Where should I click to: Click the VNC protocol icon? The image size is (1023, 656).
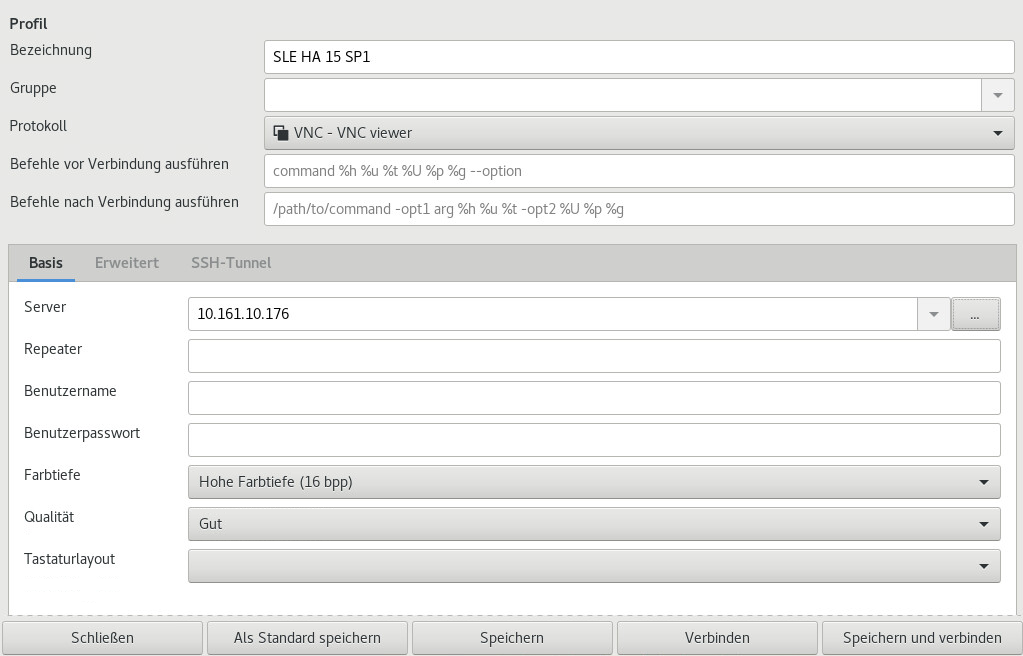click(281, 133)
